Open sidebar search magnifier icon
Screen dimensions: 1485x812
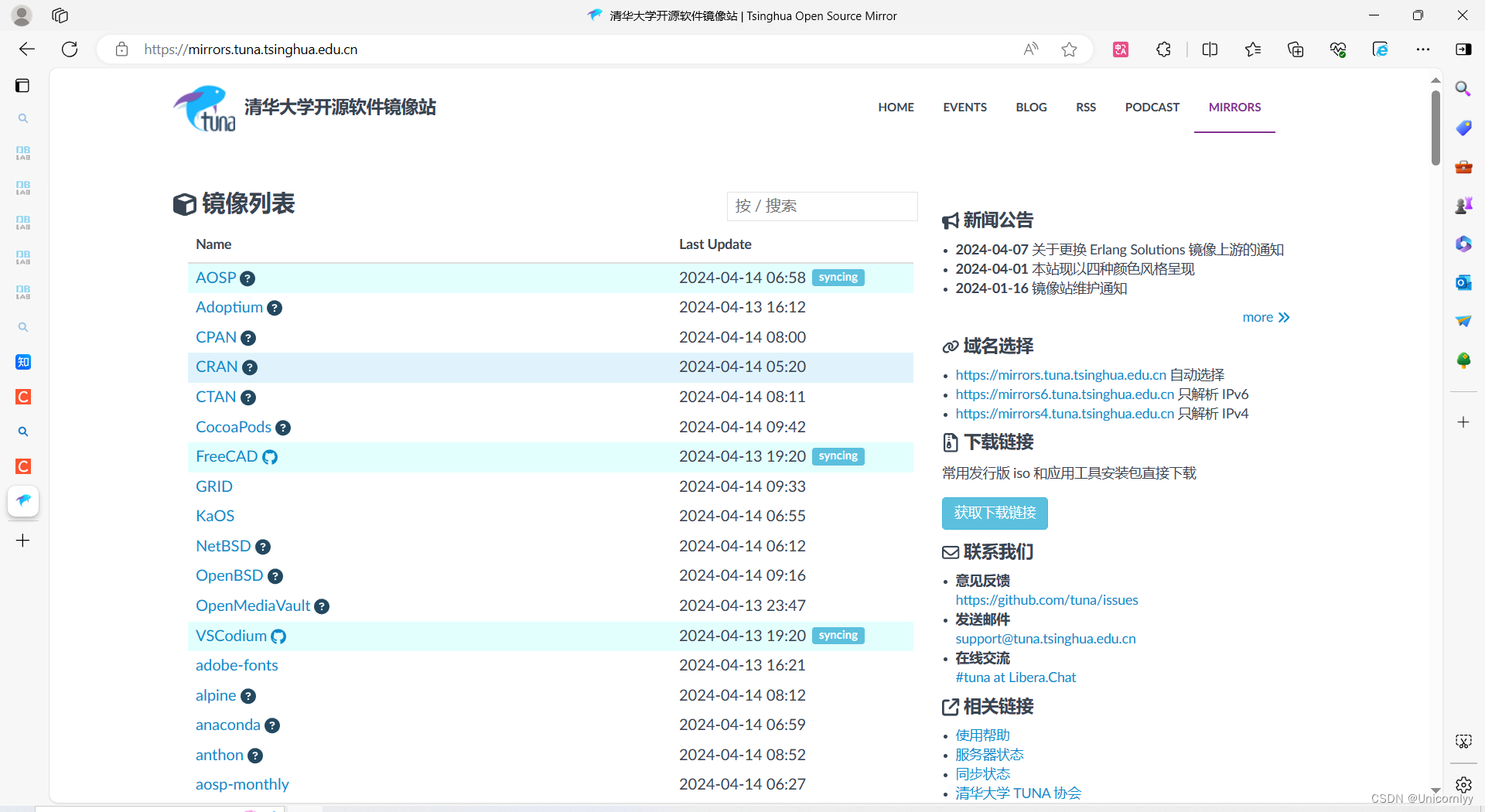1463,89
